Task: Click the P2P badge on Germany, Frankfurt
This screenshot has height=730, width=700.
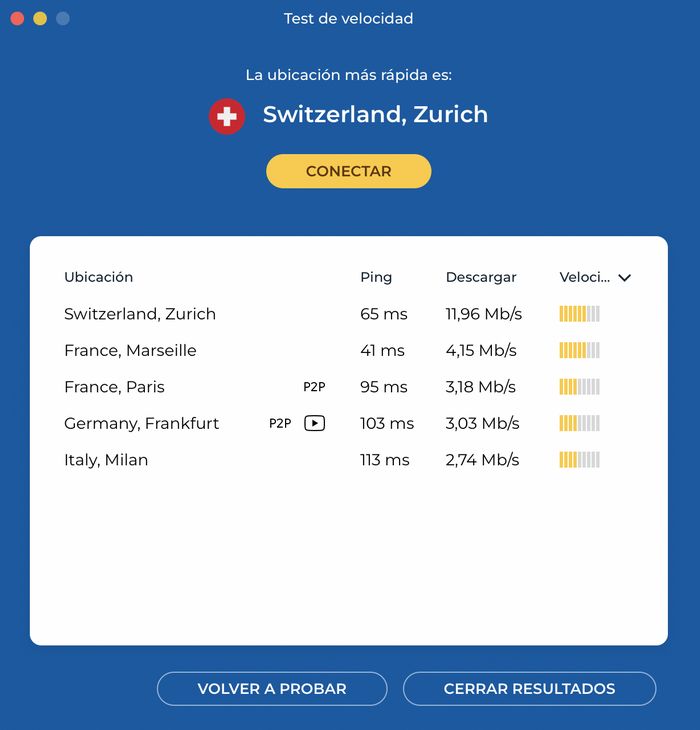Action: coord(280,423)
